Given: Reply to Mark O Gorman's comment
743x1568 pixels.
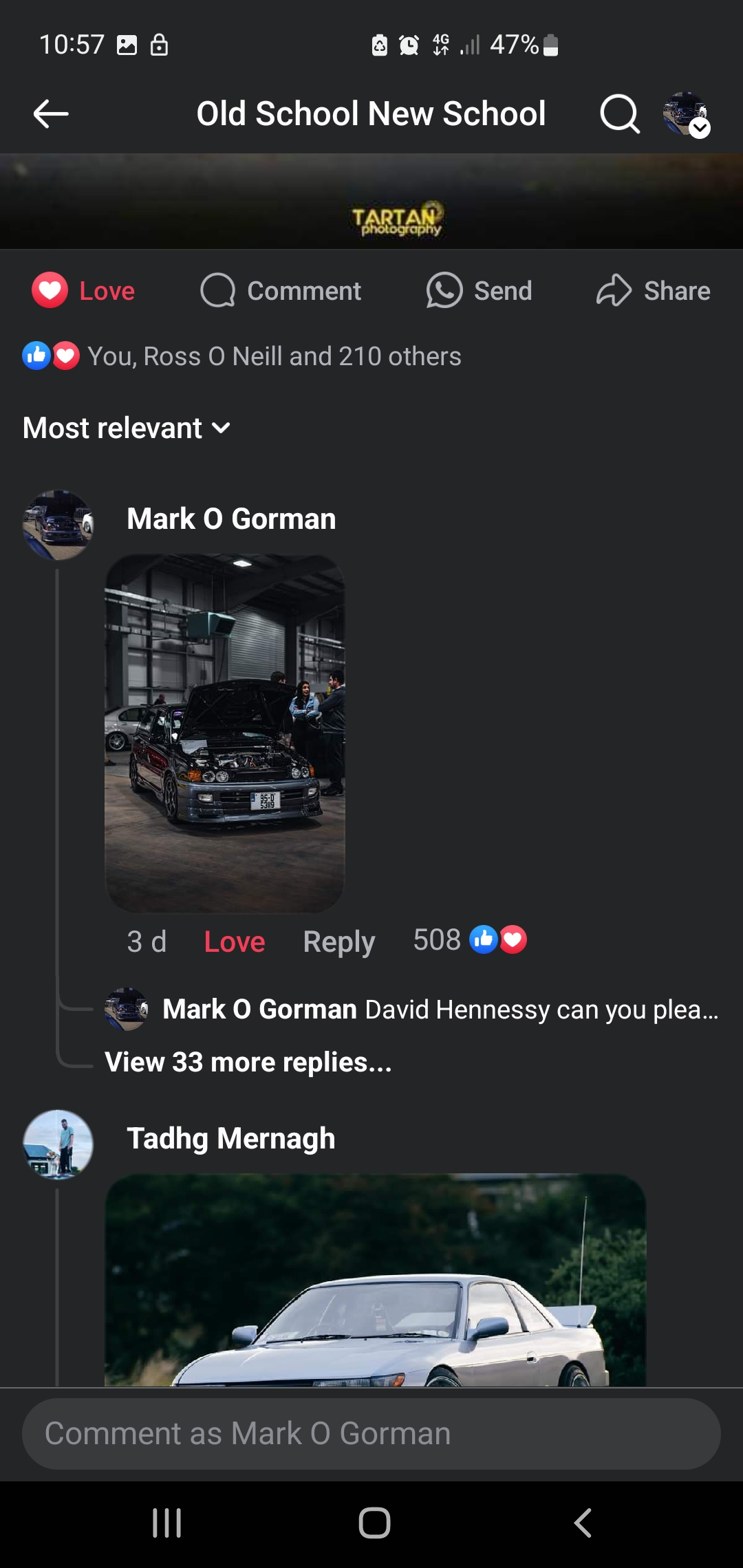Looking at the screenshot, I should tap(339, 941).
